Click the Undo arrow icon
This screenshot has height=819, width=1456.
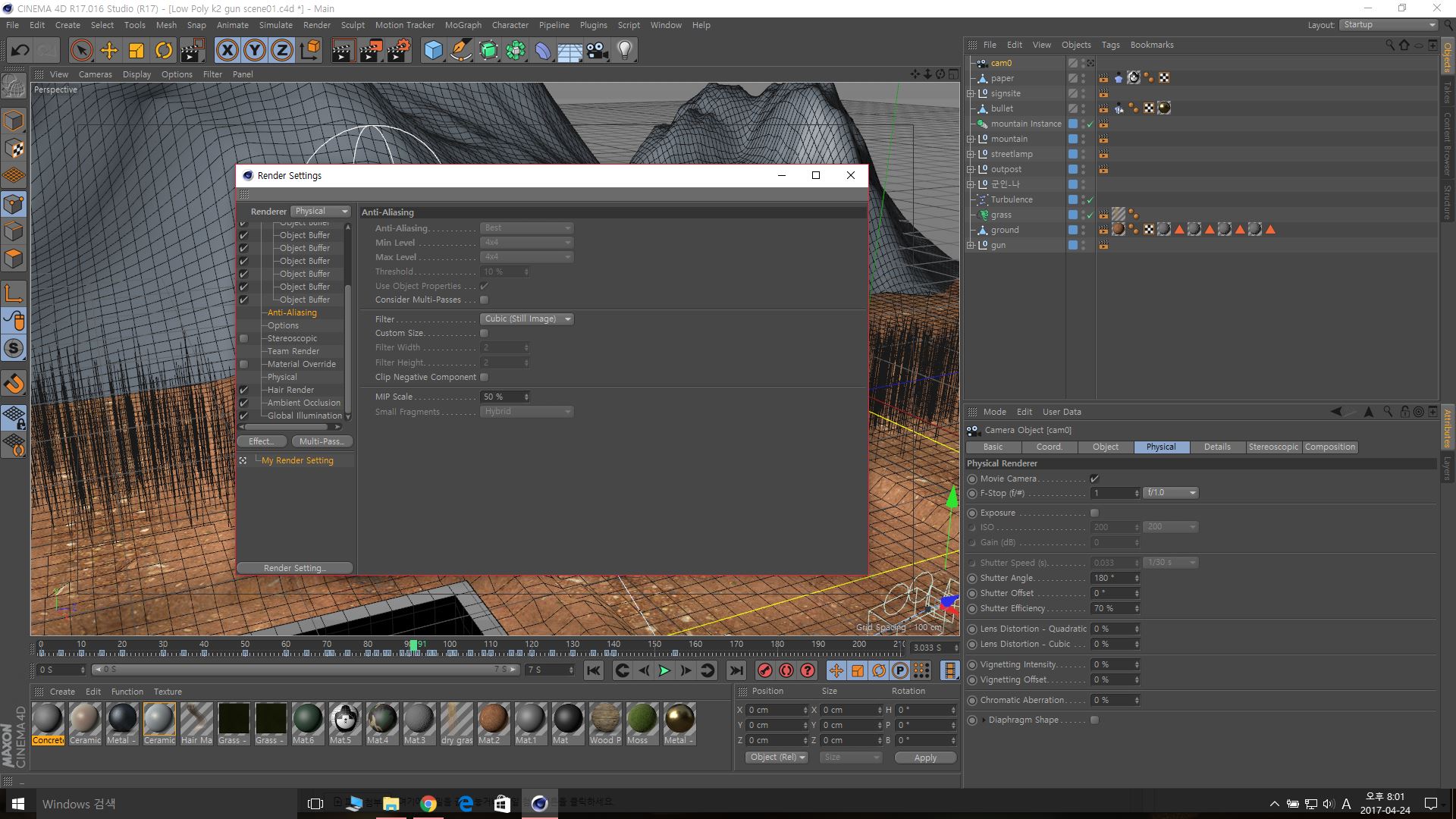[x=20, y=51]
